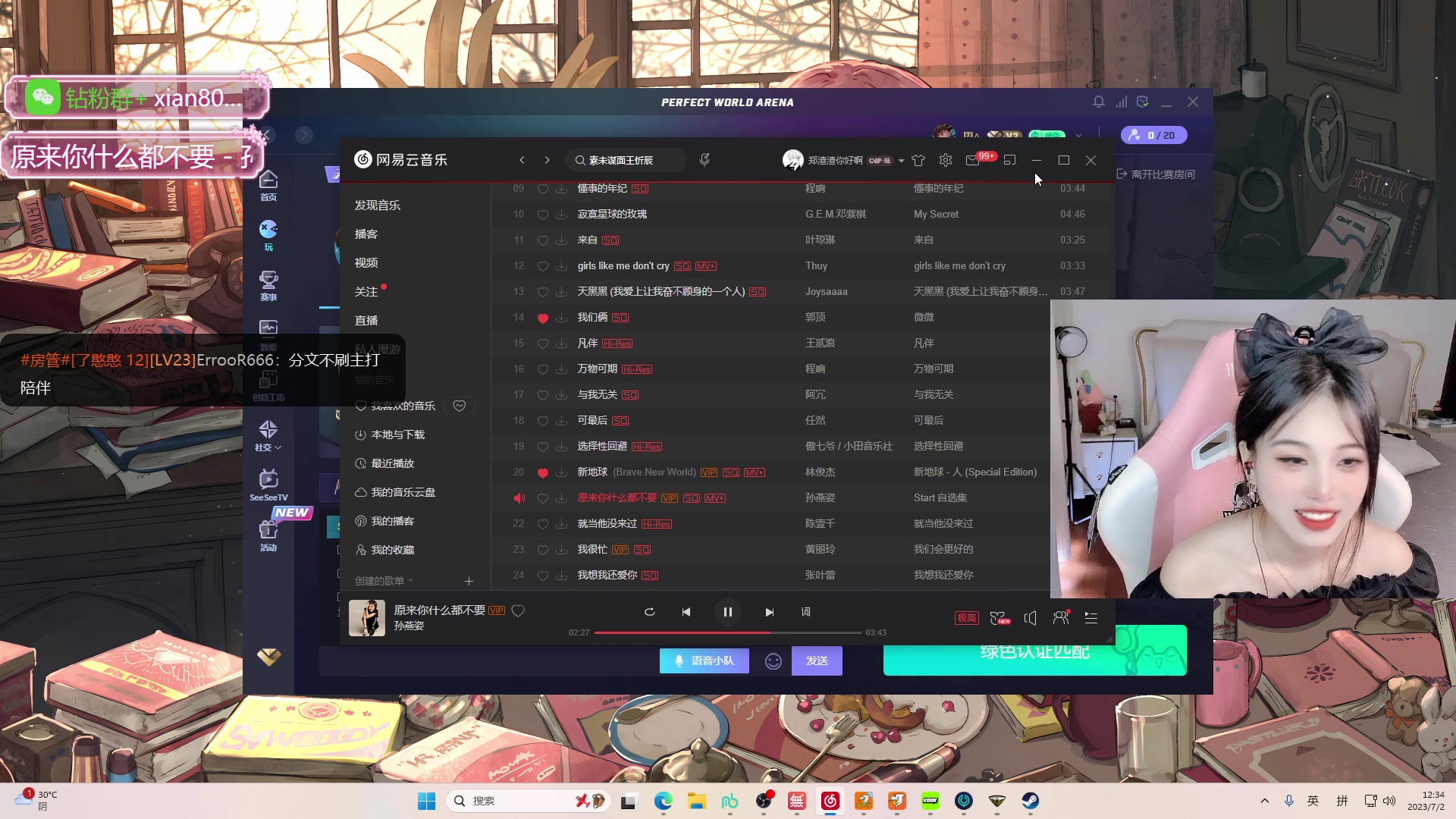Screen dimensions: 1456x819
Task: Like the currently playing song
Action: point(518,610)
